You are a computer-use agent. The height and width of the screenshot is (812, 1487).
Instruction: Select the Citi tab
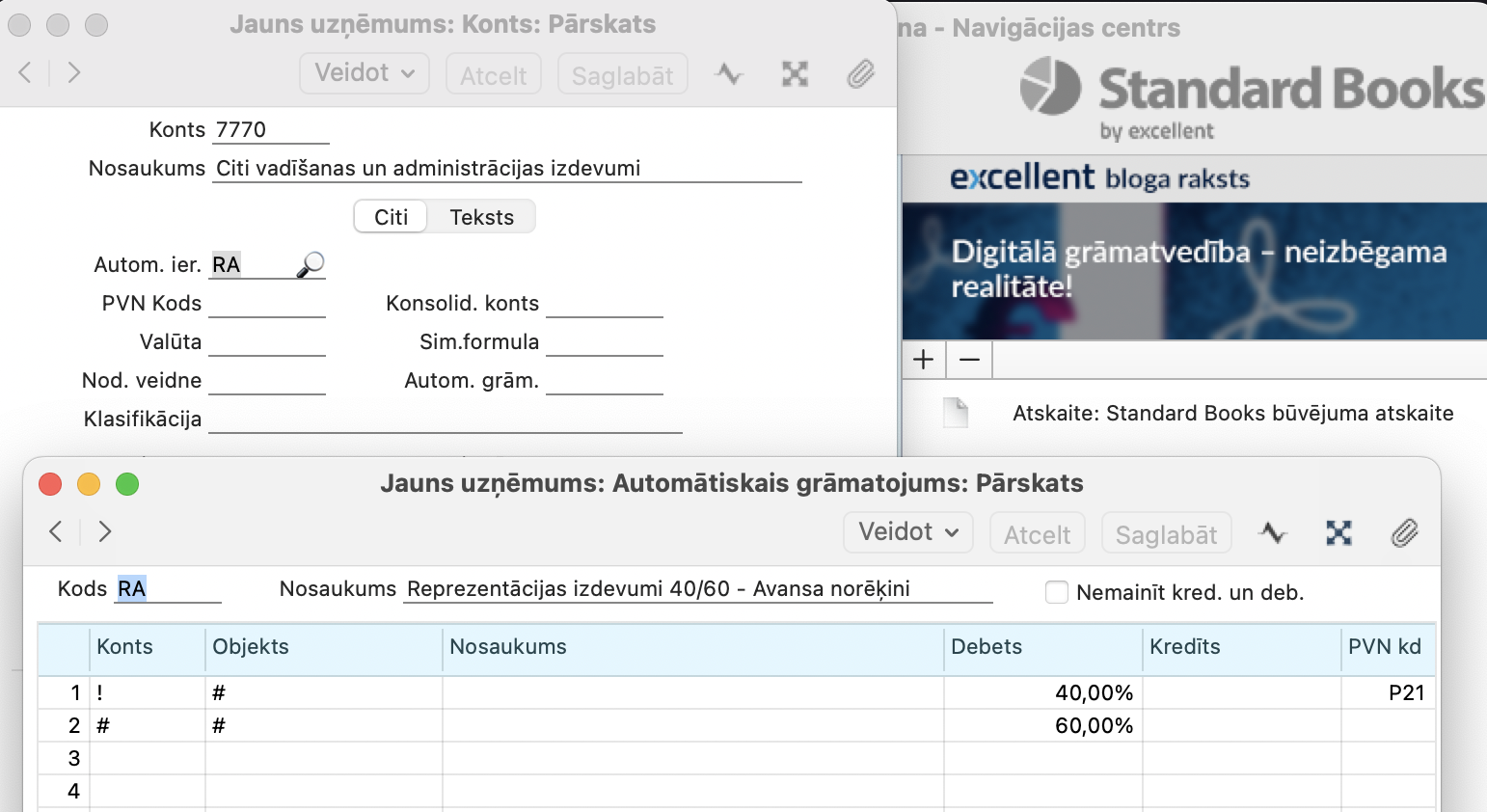pyautogui.click(x=391, y=217)
